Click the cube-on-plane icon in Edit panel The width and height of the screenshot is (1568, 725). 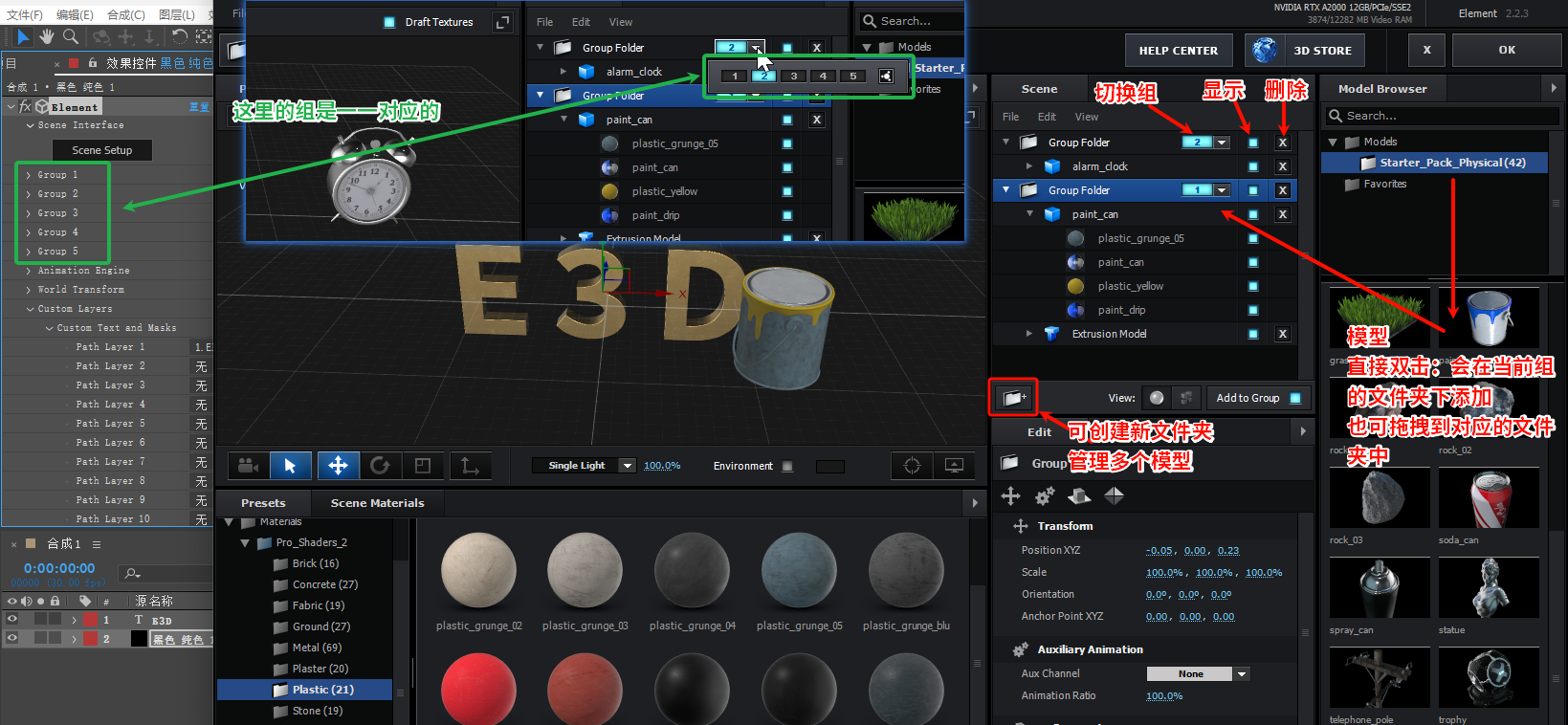1079,495
